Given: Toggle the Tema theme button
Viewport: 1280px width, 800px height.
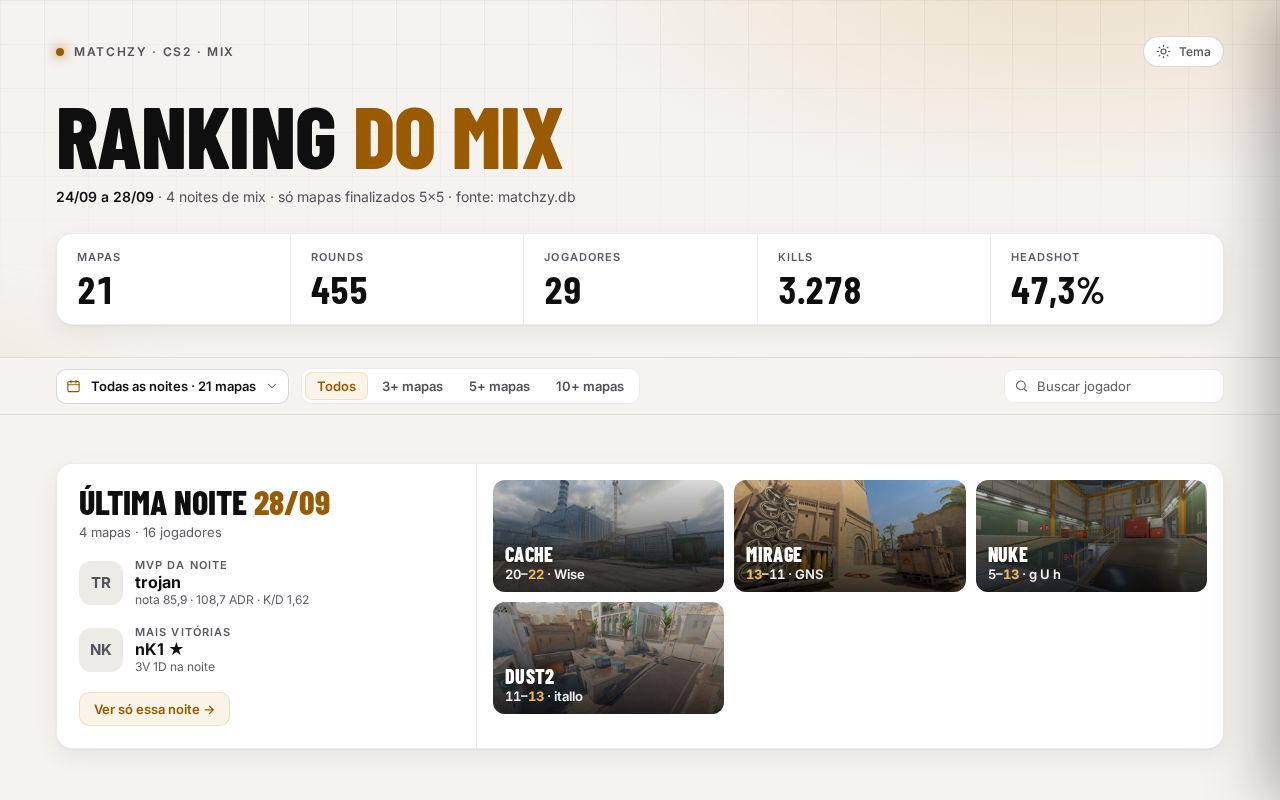Looking at the screenshot, I should tap(1183, 52).
